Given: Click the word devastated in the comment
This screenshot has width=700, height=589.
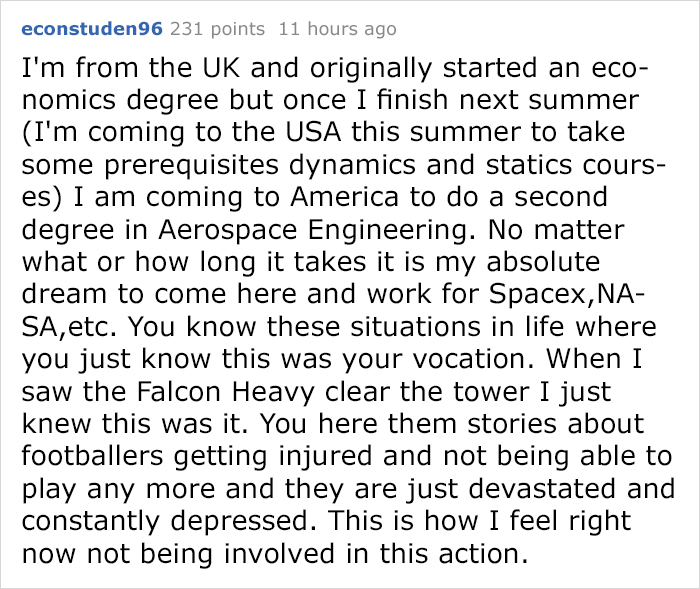Looking at the screenshot, I should click(542, 489).
